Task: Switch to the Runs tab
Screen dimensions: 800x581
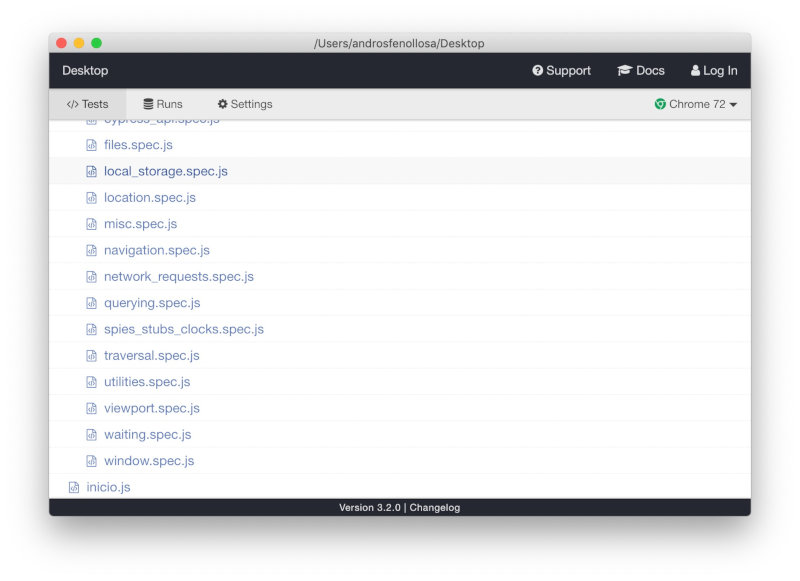Action: coord(162,104)
